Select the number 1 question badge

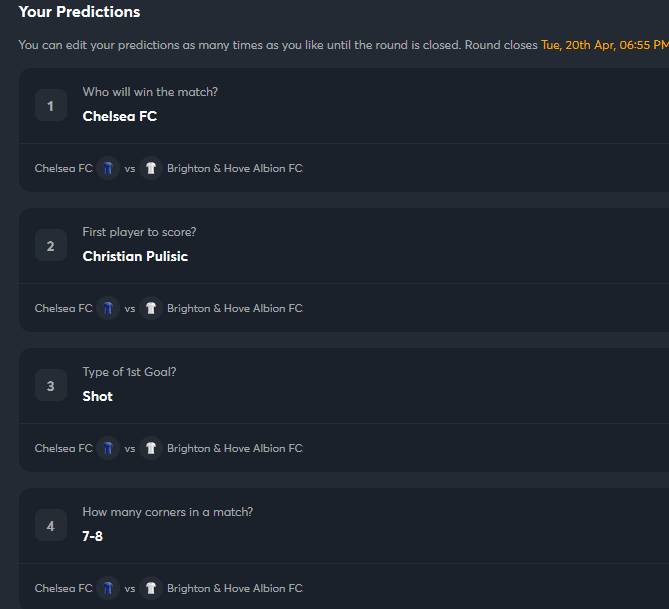tap(51, 105)
